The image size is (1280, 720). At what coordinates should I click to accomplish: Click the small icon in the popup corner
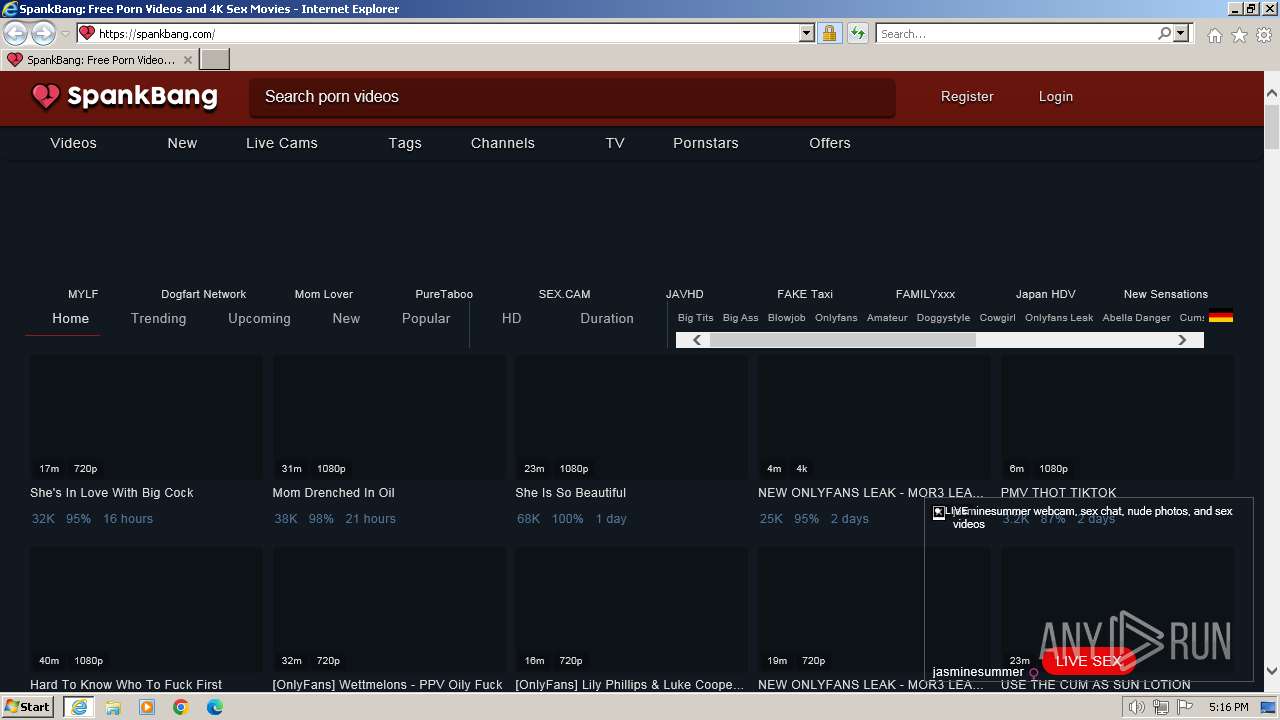[939, 513]
